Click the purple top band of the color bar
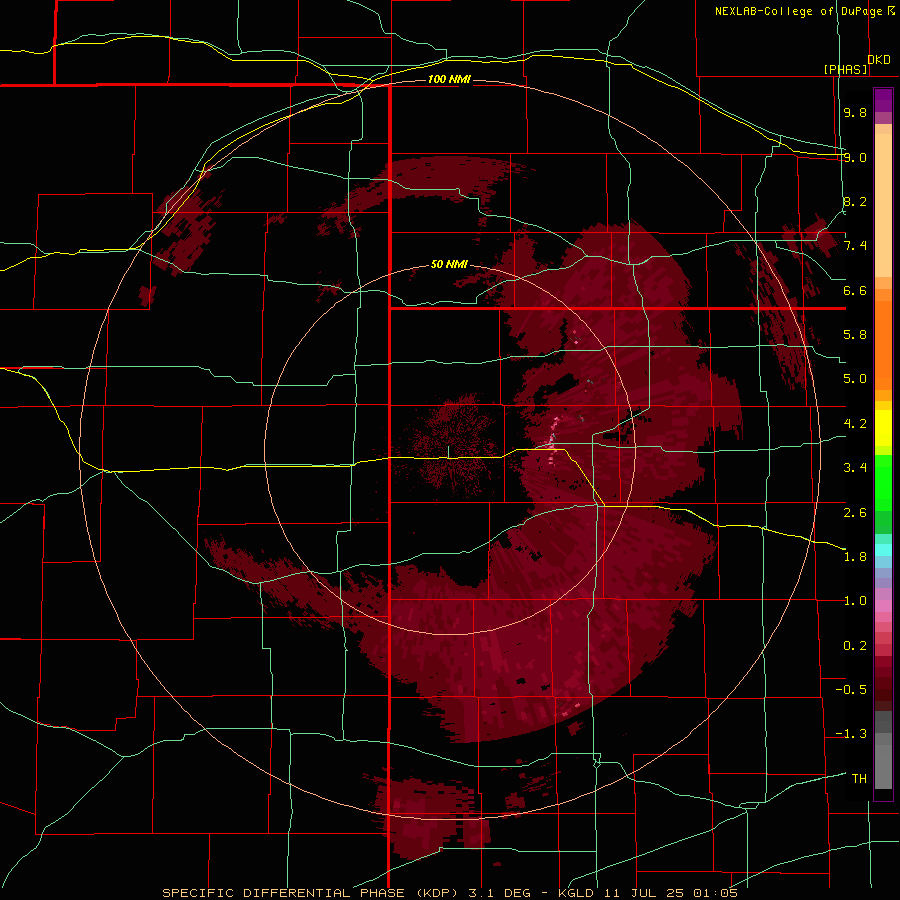Screen dimensions: 900x900 [883, 100]
